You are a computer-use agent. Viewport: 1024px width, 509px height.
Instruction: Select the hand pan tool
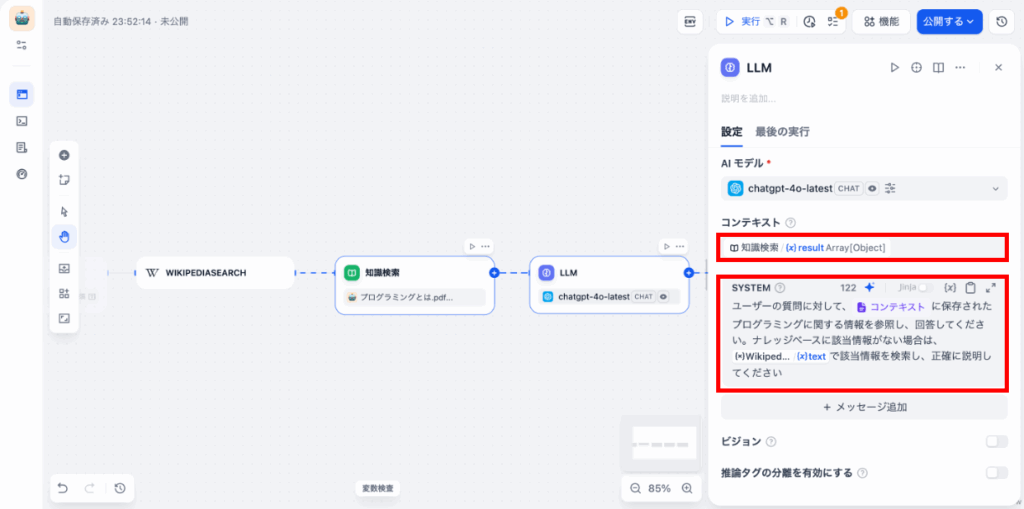(x=64, y=237)
